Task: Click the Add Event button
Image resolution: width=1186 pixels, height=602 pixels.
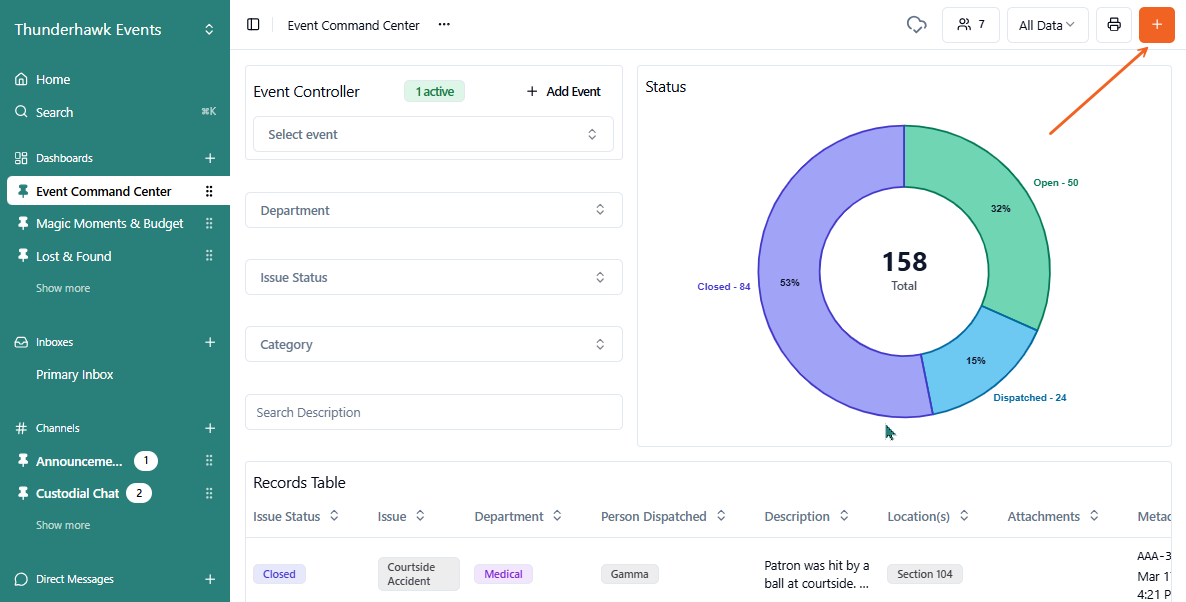Action: pos(563,92)
